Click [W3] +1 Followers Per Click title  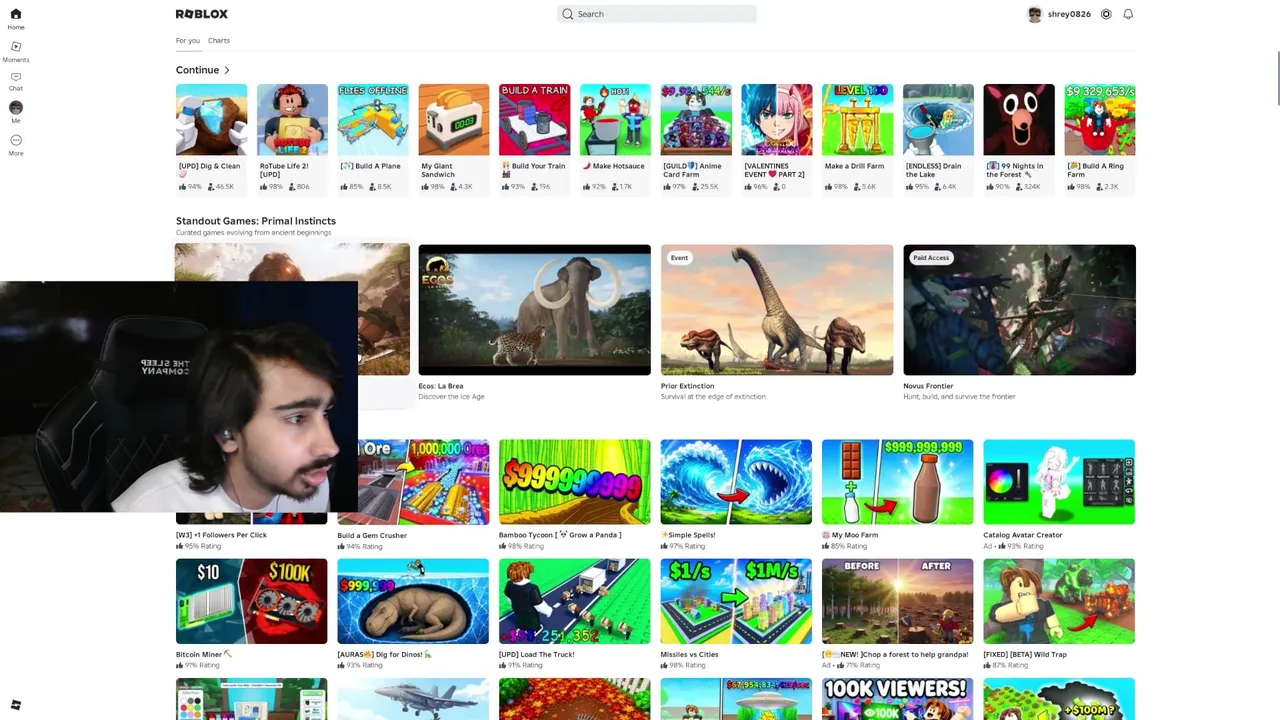tap(221, 535)
